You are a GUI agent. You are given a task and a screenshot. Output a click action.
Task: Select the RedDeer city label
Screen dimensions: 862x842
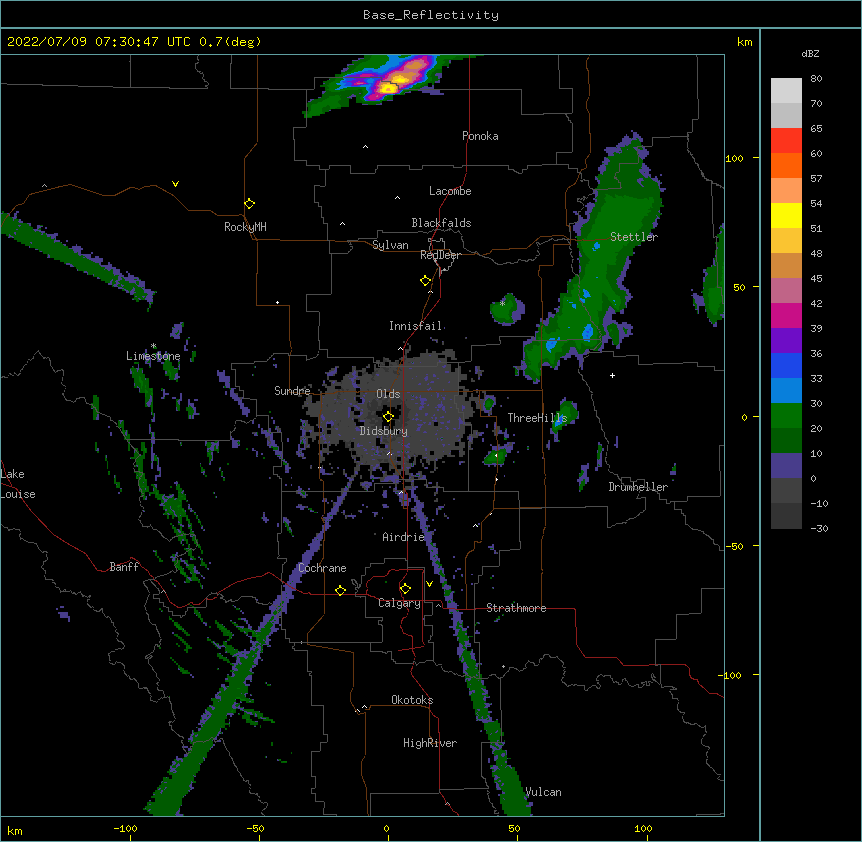tap(440, 255)
